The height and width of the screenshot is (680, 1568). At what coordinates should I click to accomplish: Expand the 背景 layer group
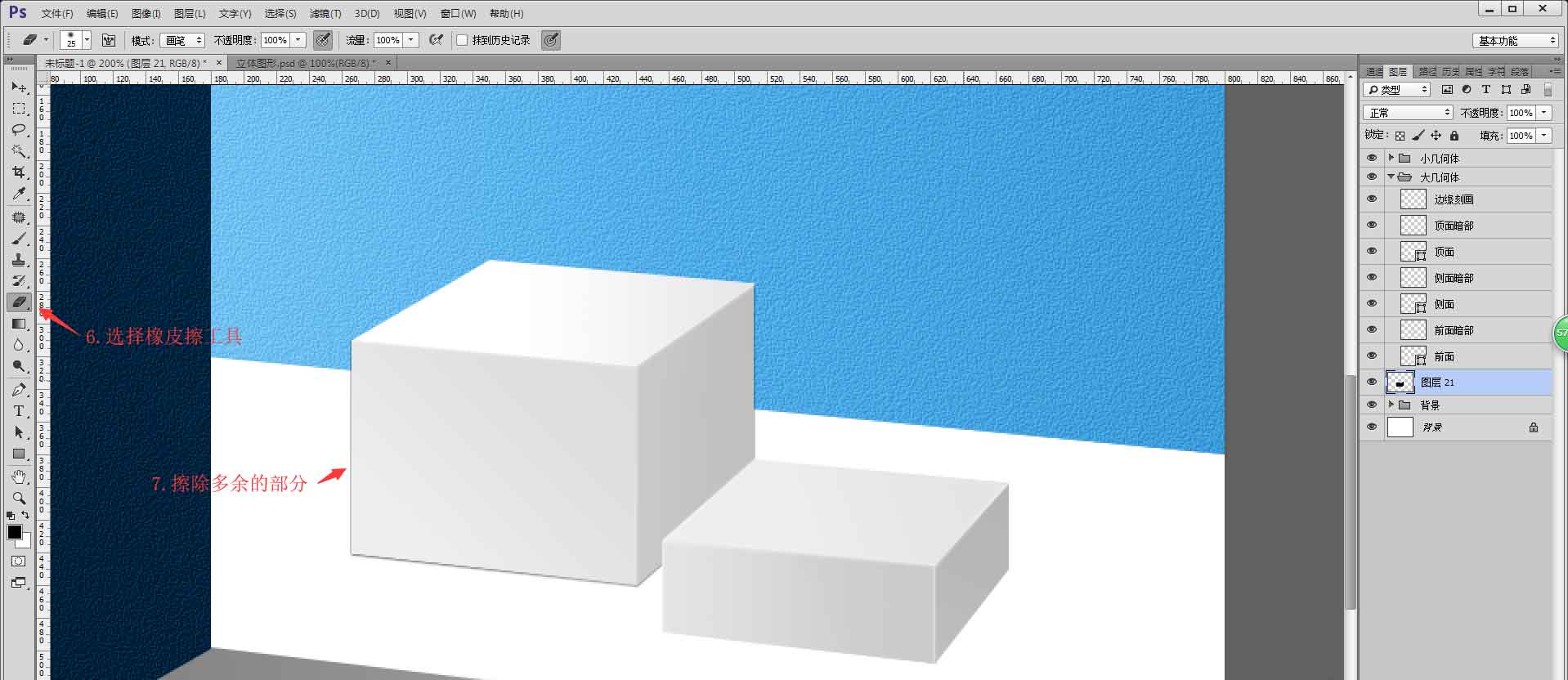click(1391, 404)
